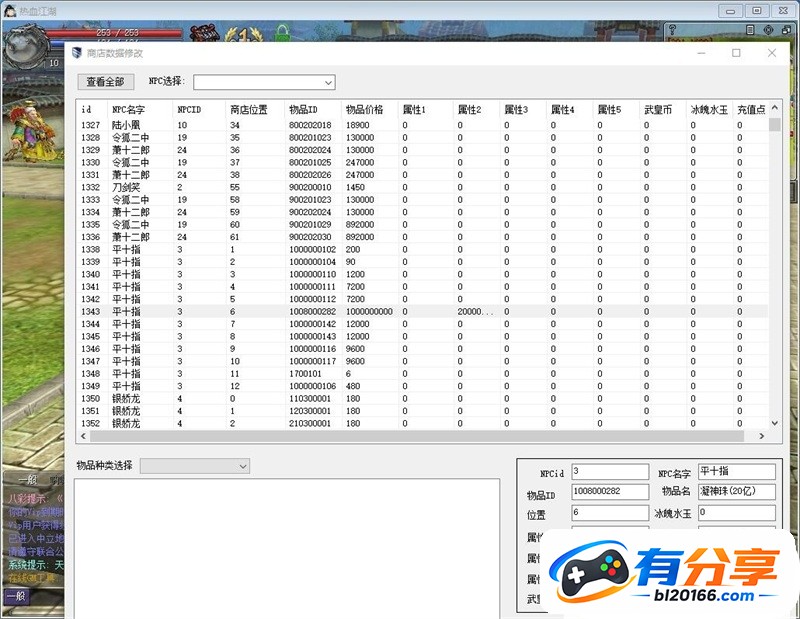Click the NPCID column header
The width and height of the screenshot is (800, 619).
(x=199, y=109)
